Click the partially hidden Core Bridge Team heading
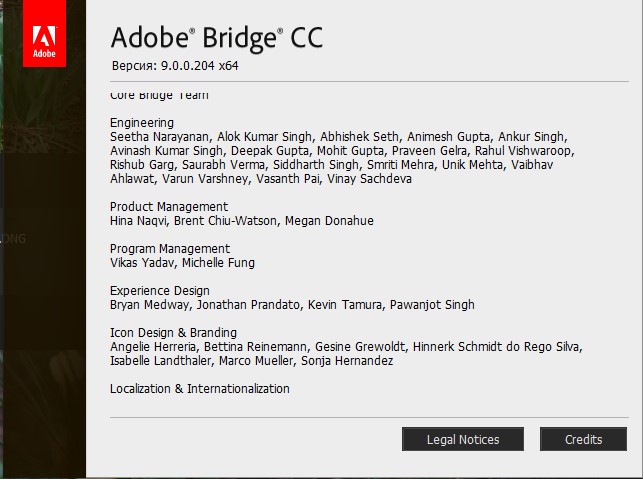643x479 pixels. [159, 96]
